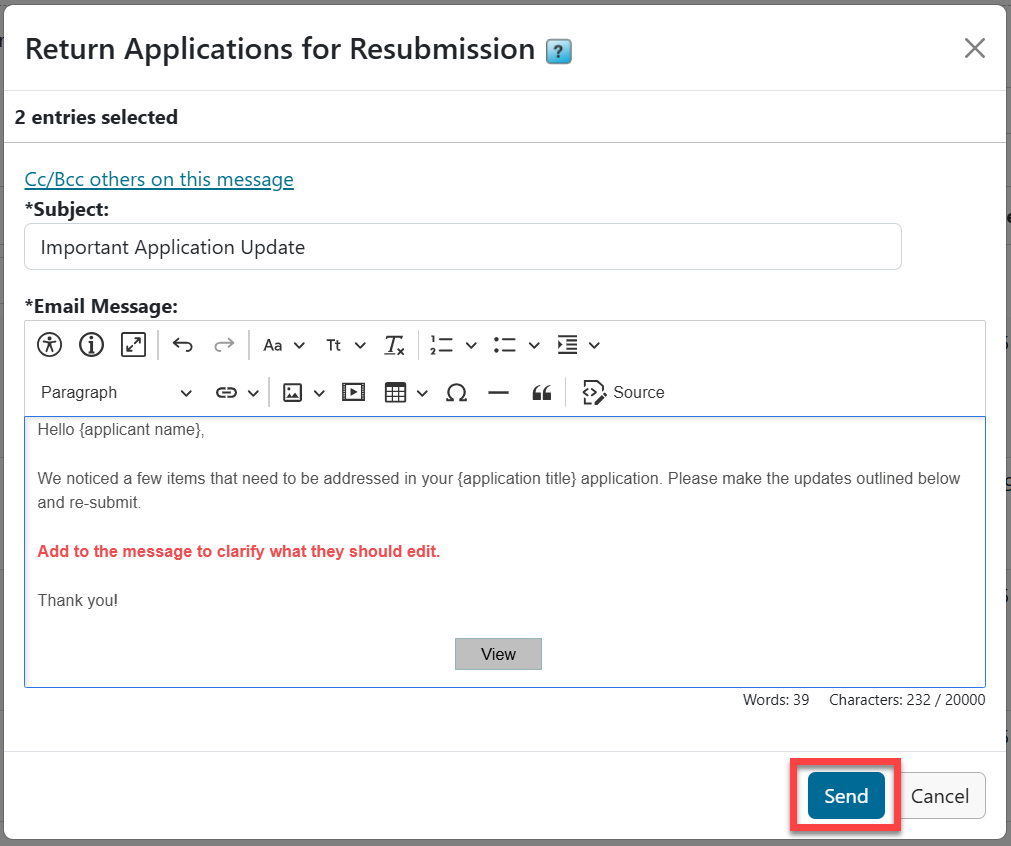Open the Aa font family menu
The image size is (1011, 846).
[x=284, y=345]
